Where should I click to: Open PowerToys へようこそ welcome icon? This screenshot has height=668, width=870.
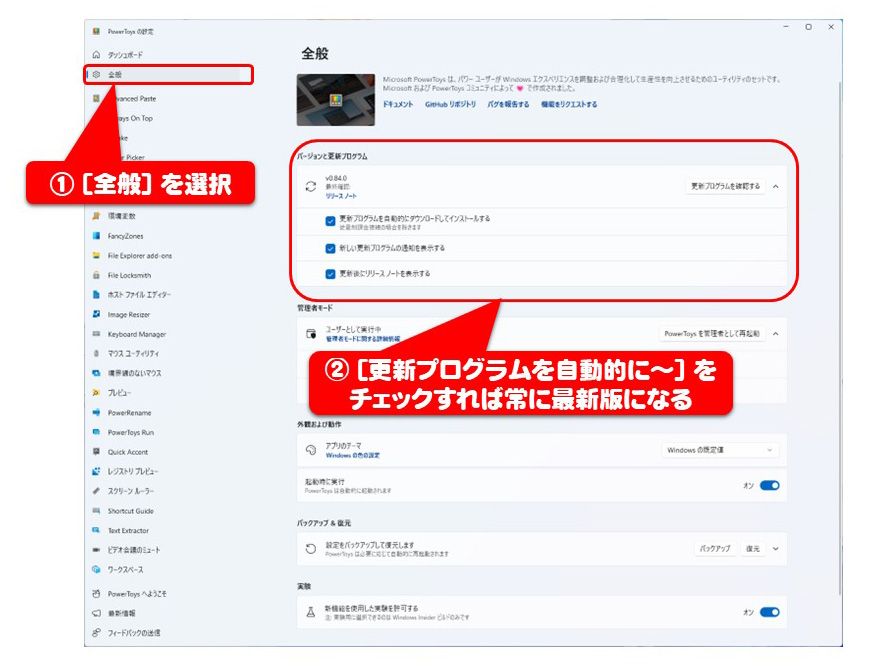tap(97, 594)
